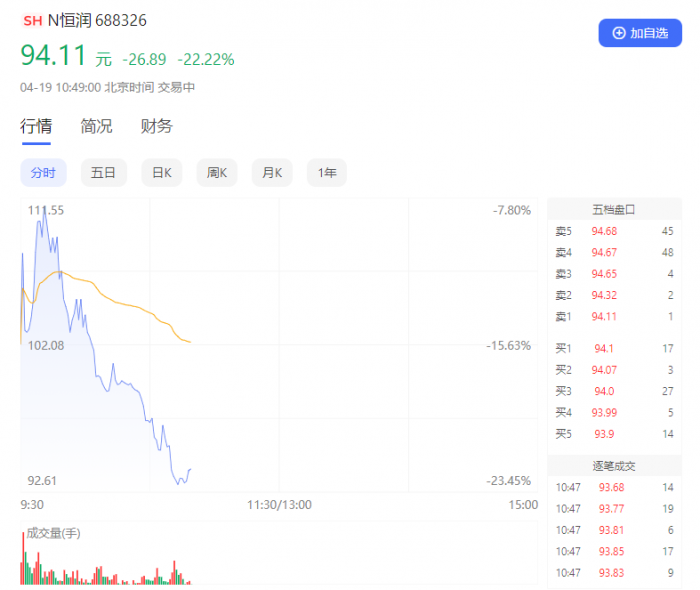Click the plus icon in 加自选 button
The image size is (700, 590).
(x=619, y=33)
